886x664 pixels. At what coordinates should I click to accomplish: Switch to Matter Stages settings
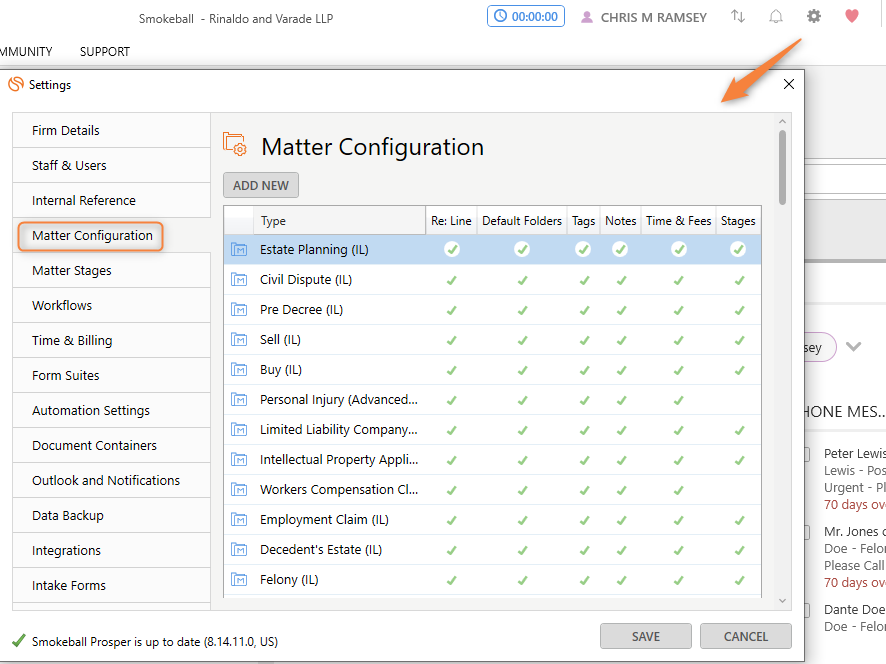[x=112, y=271]
